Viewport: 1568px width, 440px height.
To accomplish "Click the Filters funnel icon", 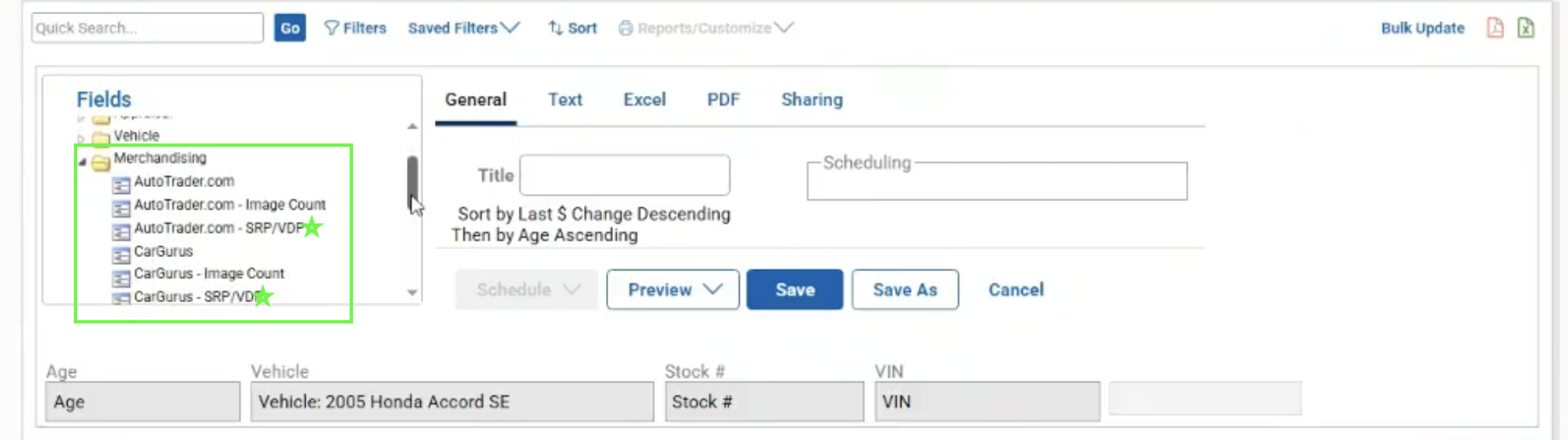I will click(x=332, y=28).
